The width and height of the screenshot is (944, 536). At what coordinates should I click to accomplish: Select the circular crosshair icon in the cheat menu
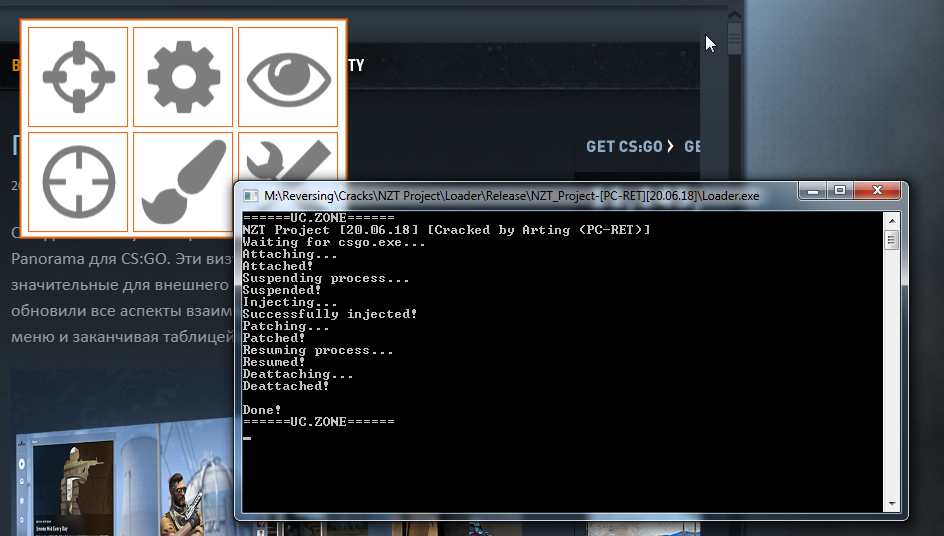(78, 182)
